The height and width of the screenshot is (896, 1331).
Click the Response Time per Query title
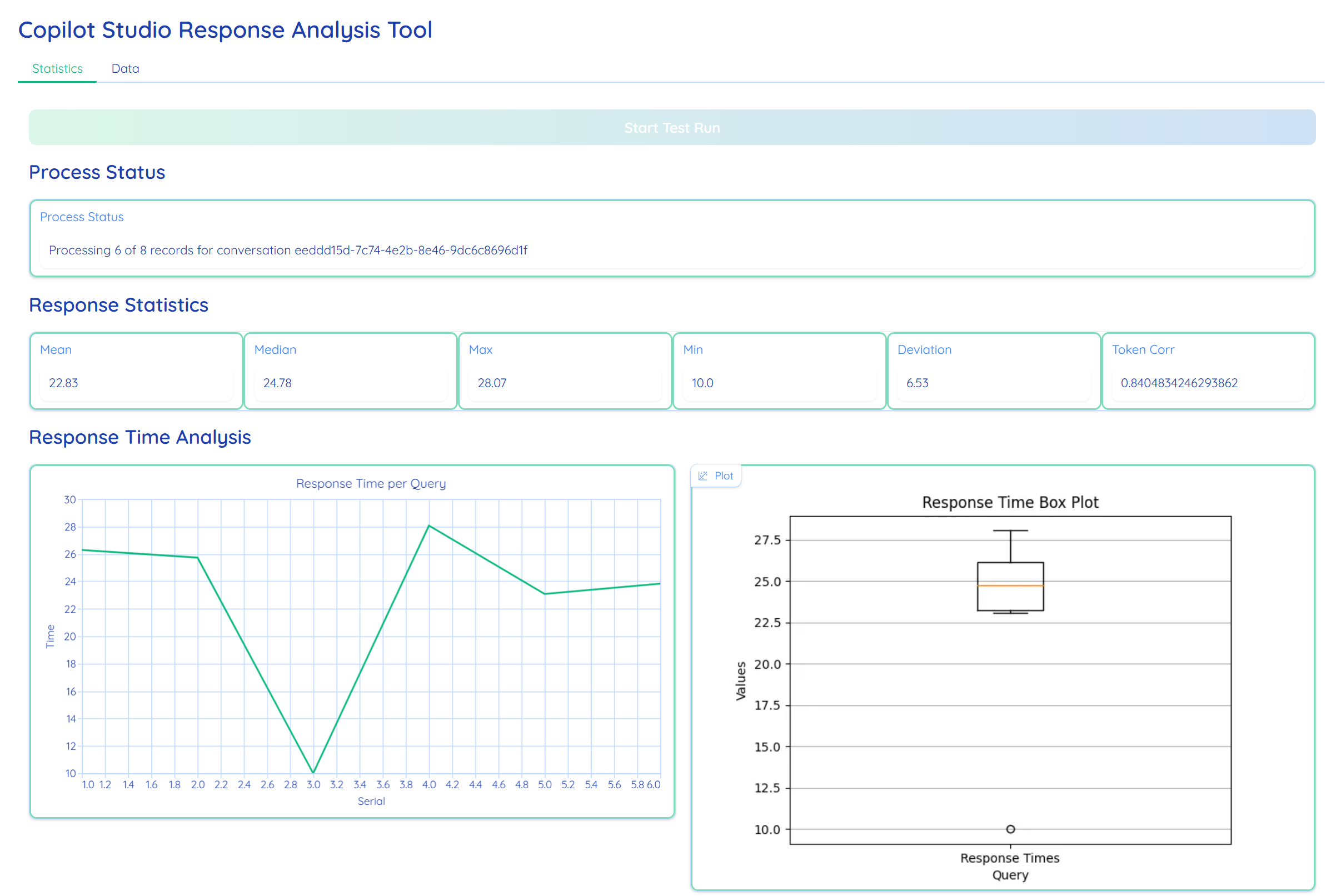(x=371, y=483)
